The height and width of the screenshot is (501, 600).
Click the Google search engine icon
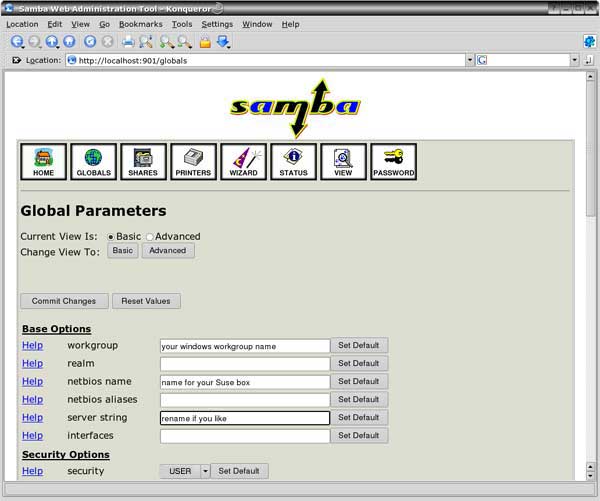pyautogui.click(x=482, y=60)
